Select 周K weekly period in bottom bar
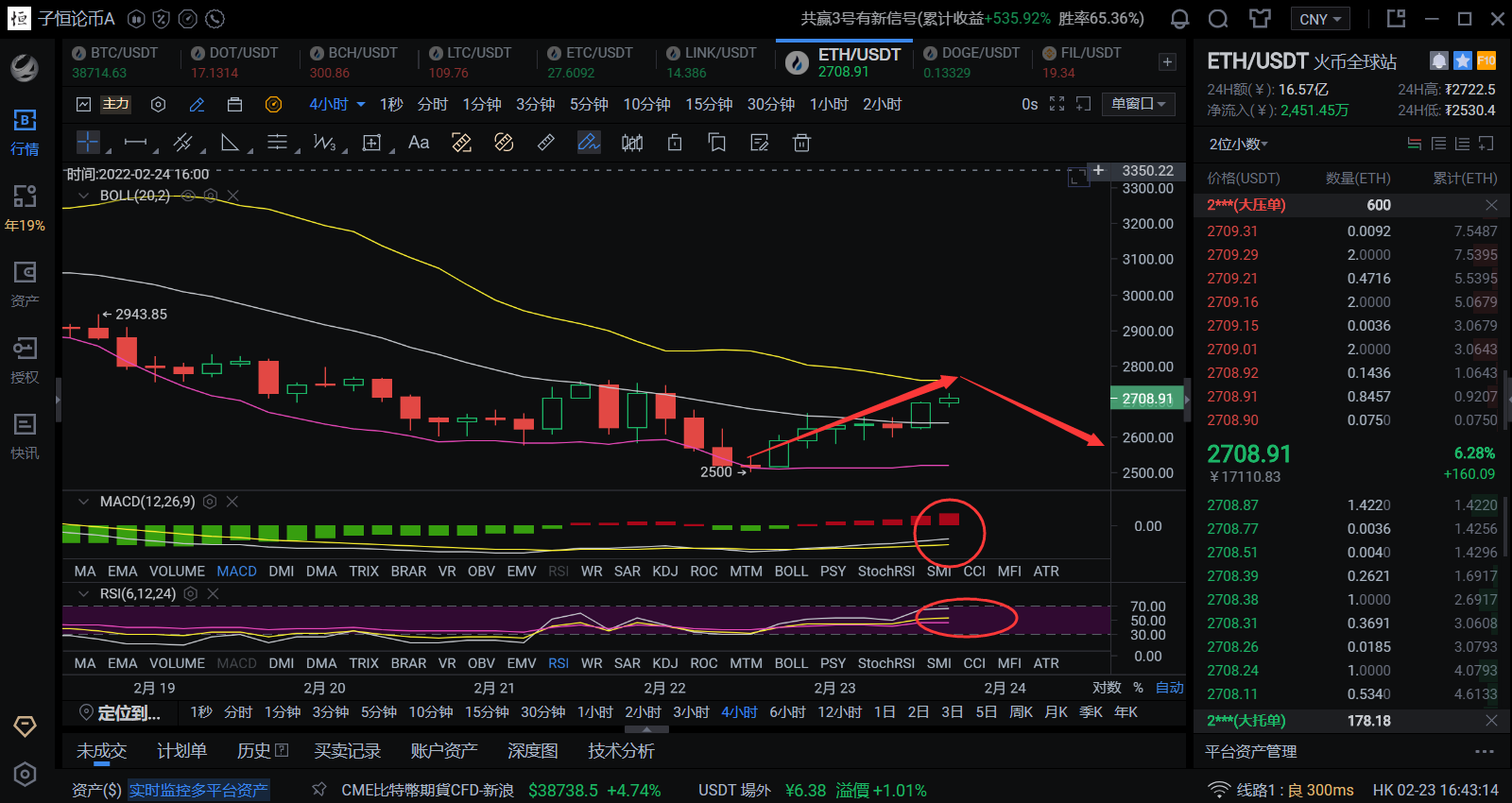 (1022, 712)
